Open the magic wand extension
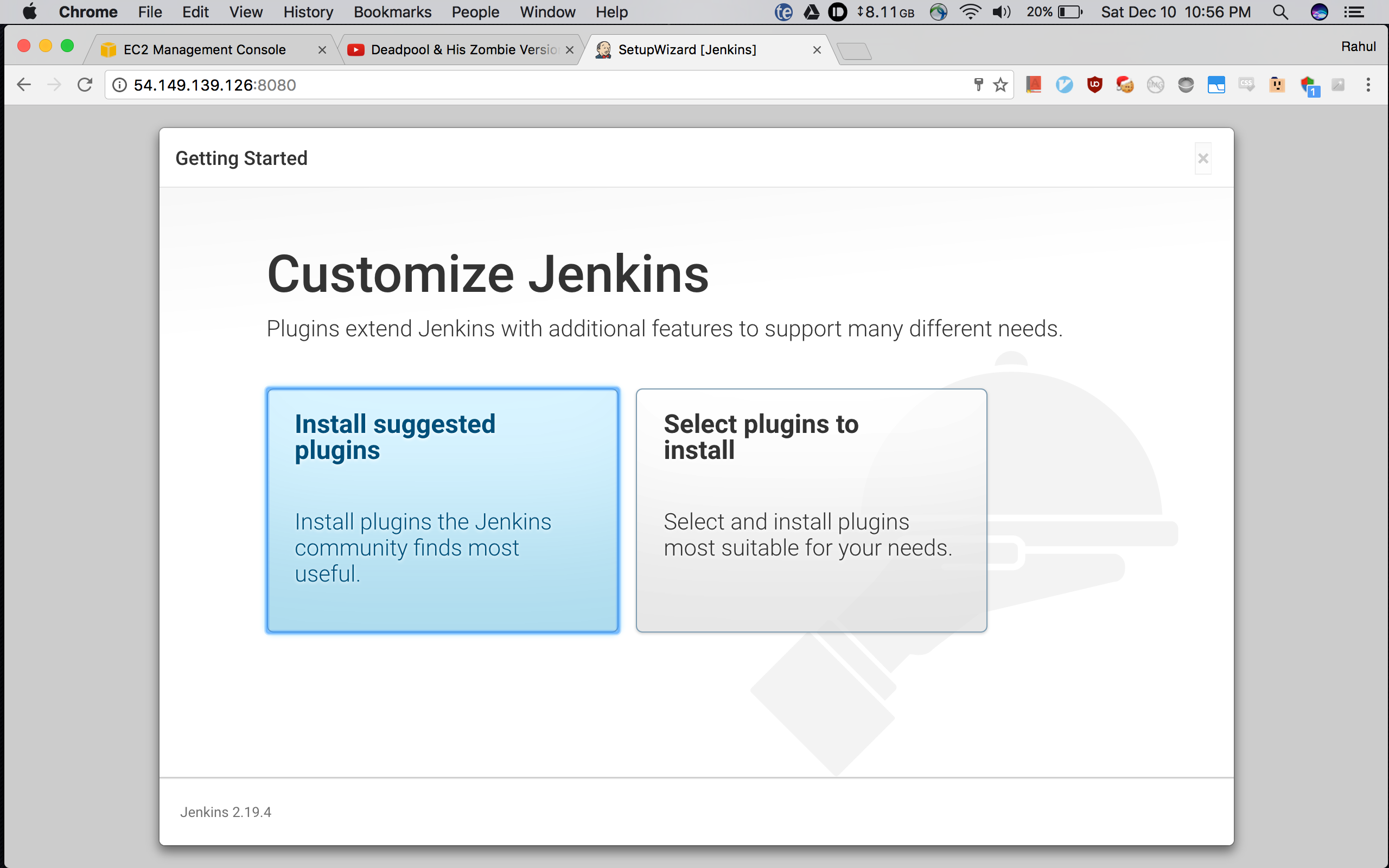The height and width of the screenshot is (868, 1389). pyautogui.click(x=1339, y=85)
